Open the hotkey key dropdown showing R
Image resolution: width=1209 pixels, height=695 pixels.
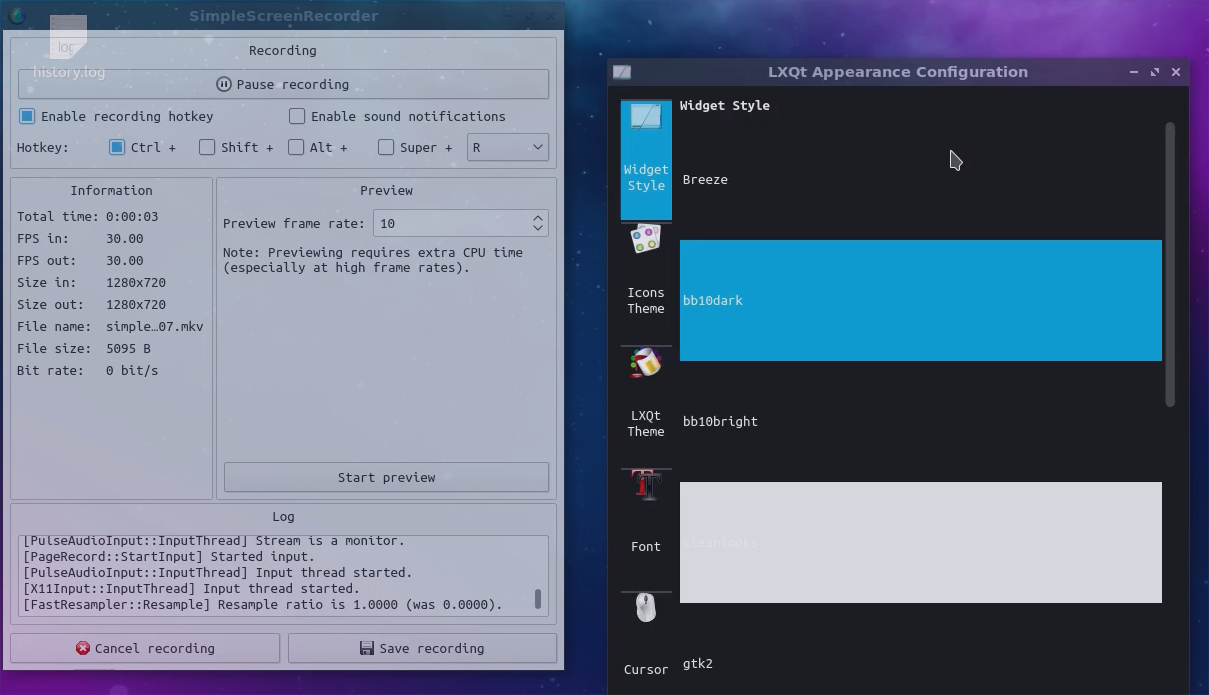coord(507,147)
